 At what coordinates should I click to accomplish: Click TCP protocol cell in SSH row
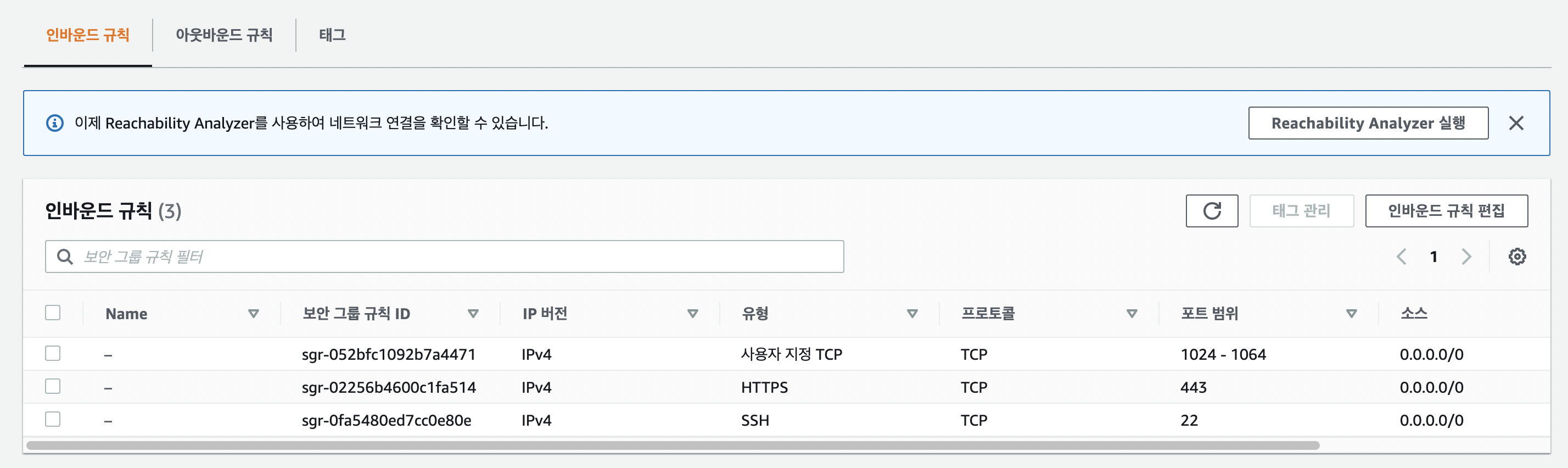pos(974,420)
